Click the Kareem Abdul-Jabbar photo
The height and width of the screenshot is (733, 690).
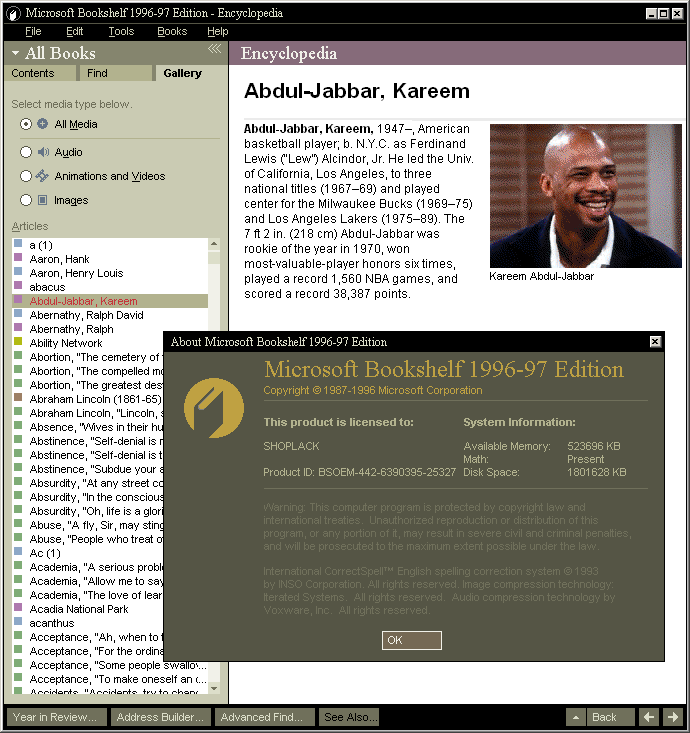click(585, 195)
